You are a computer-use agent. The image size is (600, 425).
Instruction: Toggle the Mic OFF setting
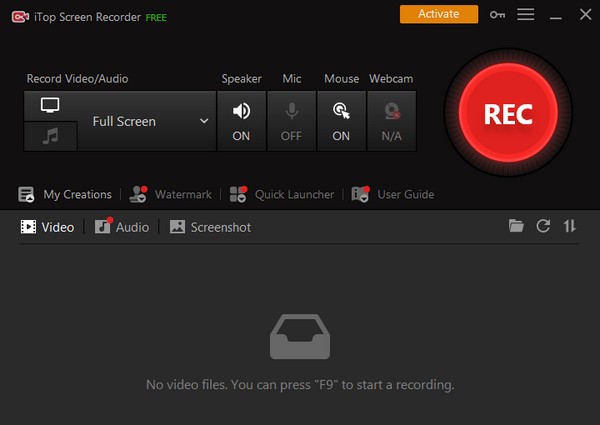pos(292,121)
